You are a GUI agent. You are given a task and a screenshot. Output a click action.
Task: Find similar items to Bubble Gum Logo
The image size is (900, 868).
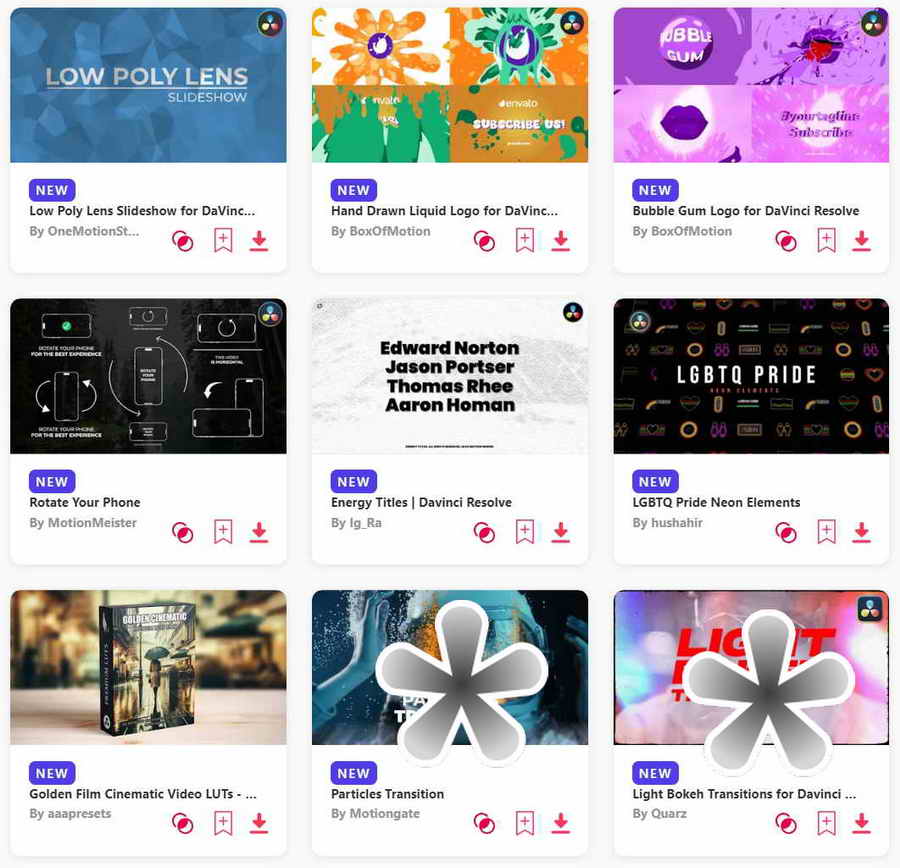[x=786, y=241]
